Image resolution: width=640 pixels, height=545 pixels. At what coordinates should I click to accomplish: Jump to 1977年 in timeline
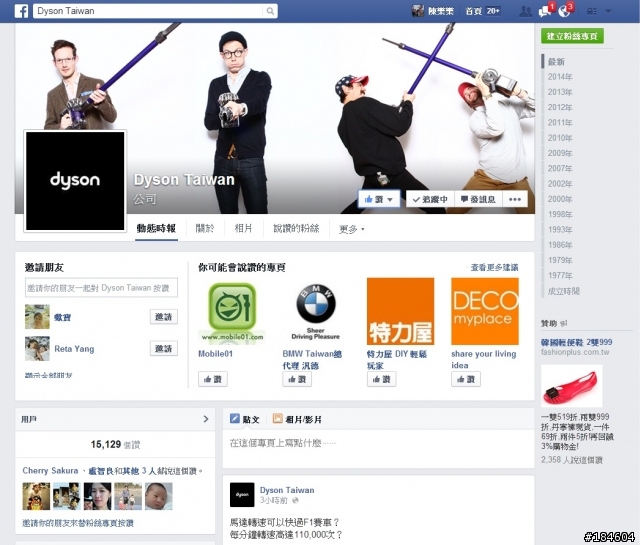point(560,276)
